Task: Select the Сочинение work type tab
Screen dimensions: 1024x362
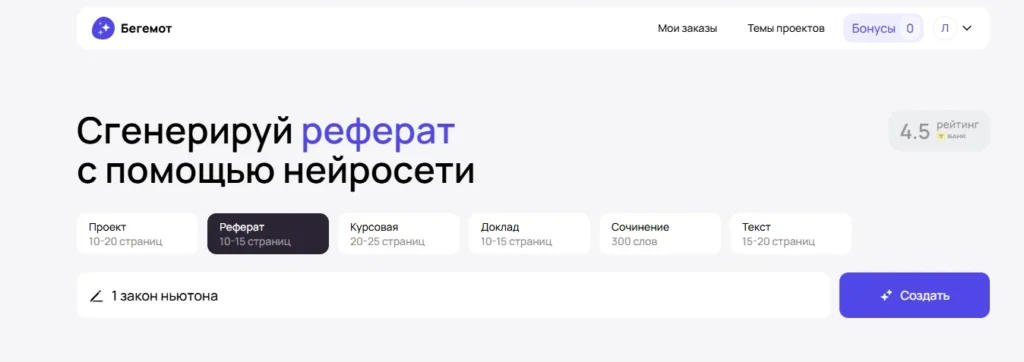Action: (660, 234)
